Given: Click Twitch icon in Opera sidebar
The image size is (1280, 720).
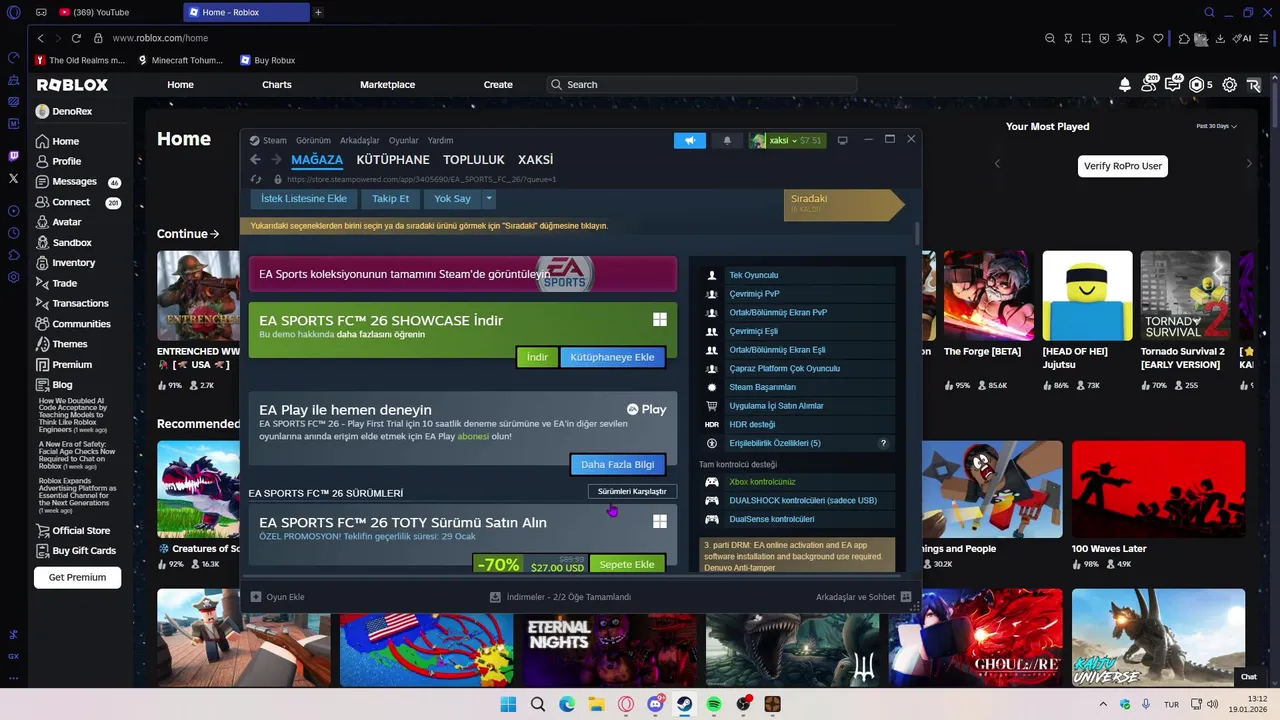Looking at the screenshot, I should [13, 156].
